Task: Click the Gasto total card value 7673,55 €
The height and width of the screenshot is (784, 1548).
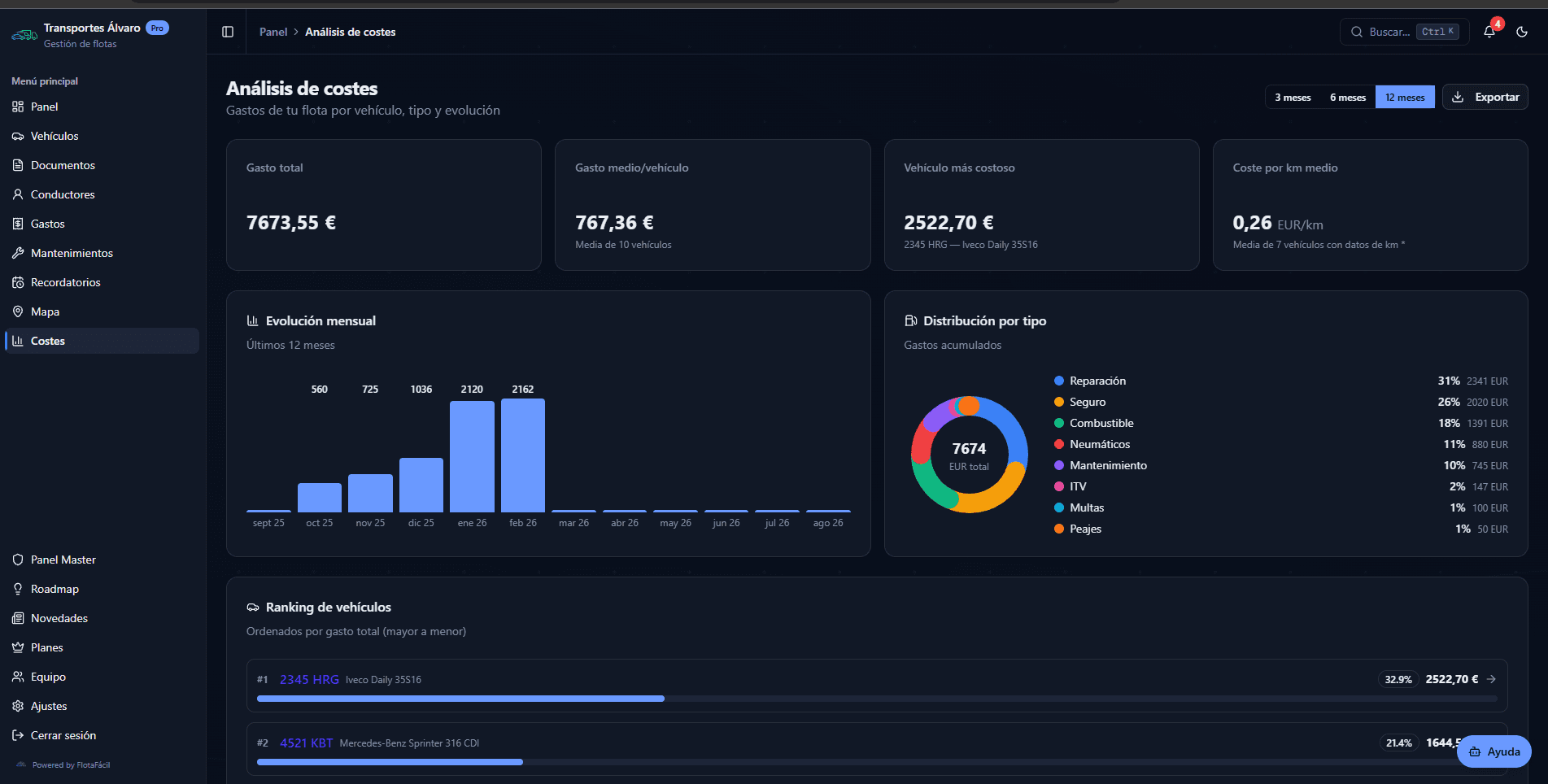Action: pos(291,223)
